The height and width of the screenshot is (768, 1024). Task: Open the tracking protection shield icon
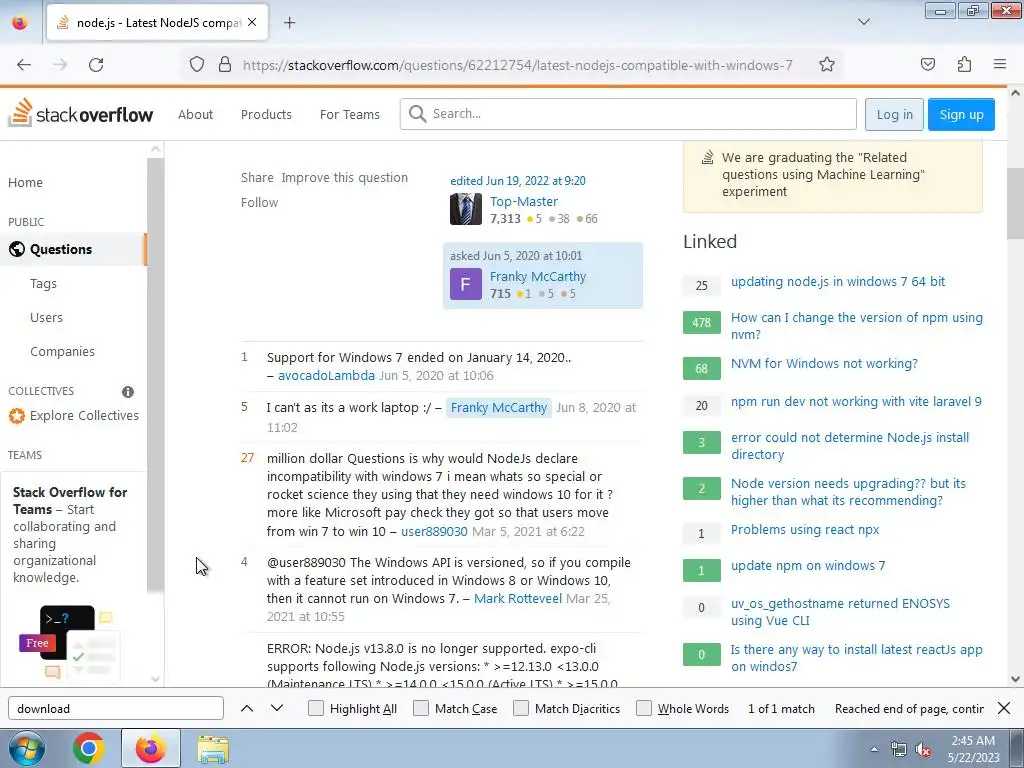[197, 65]
